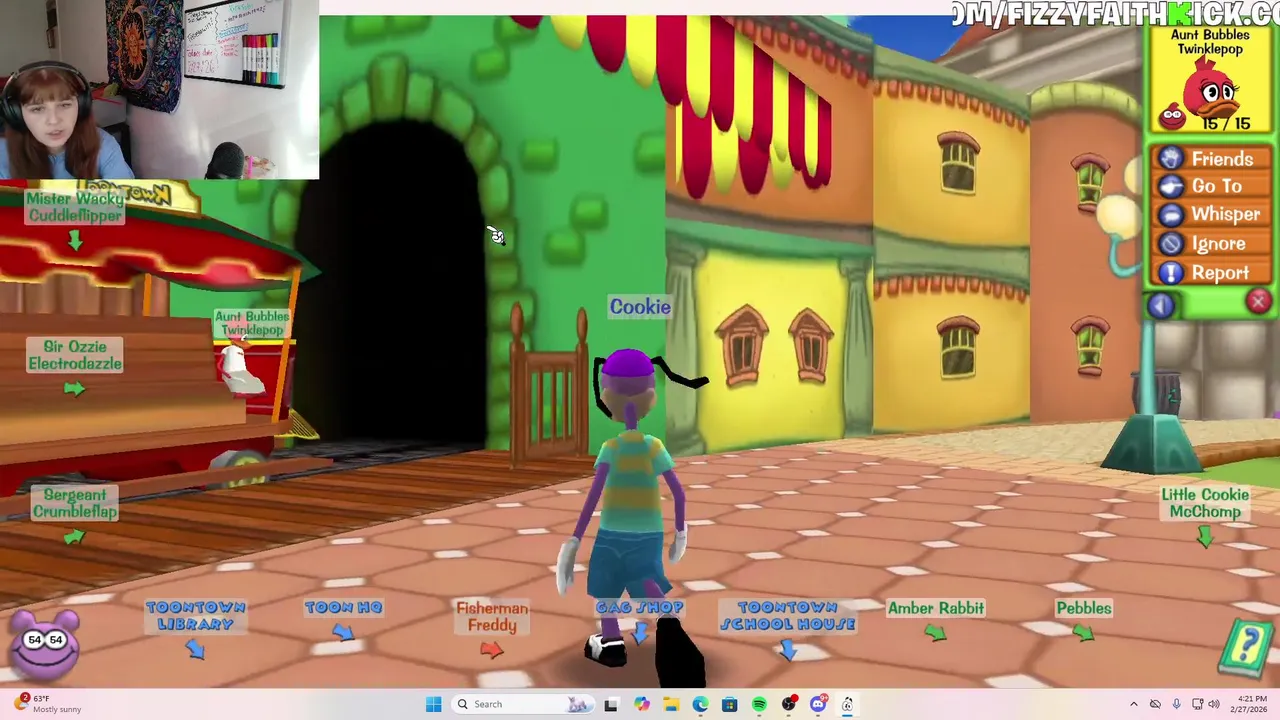The height and width of the screenshot is (720, 1280).
Task: Click the Toontown School House label
Action: (788, 615)
